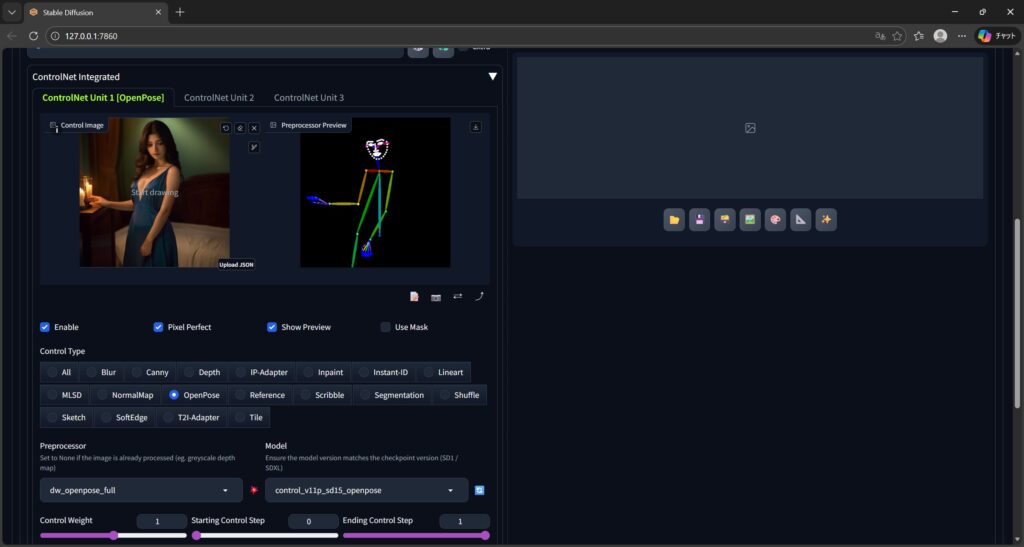Switch to ControlNet Unit 2 tab
This screenshot has height=547, width=1024.
(219, 98)
